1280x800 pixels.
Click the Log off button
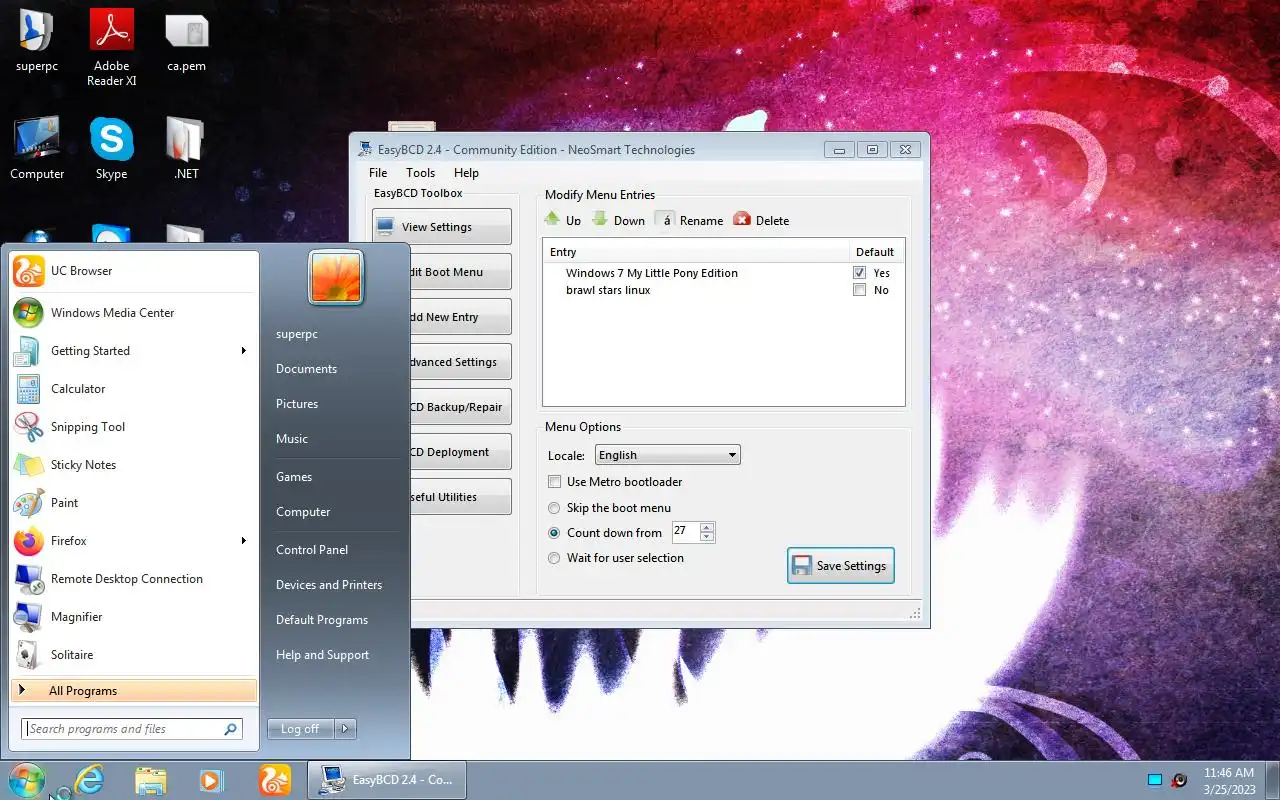(300, 729)
